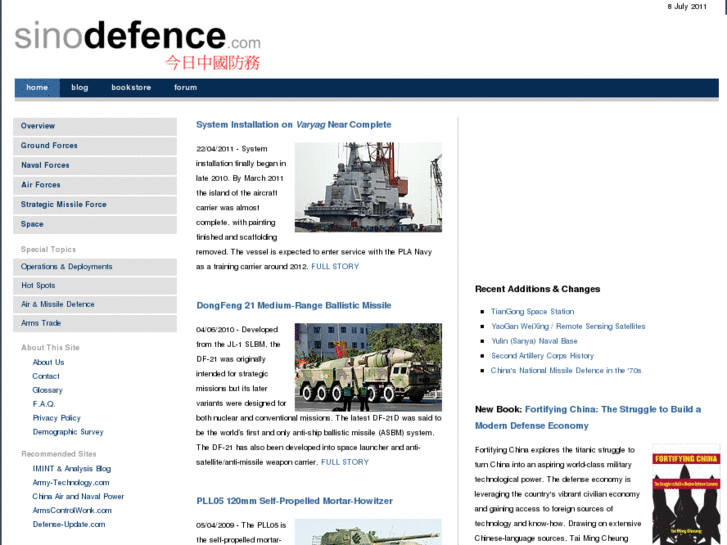This screenshot has width=727, height=545.
Task: Click the 8 July 2011 date text
Action: coord(687,6)
